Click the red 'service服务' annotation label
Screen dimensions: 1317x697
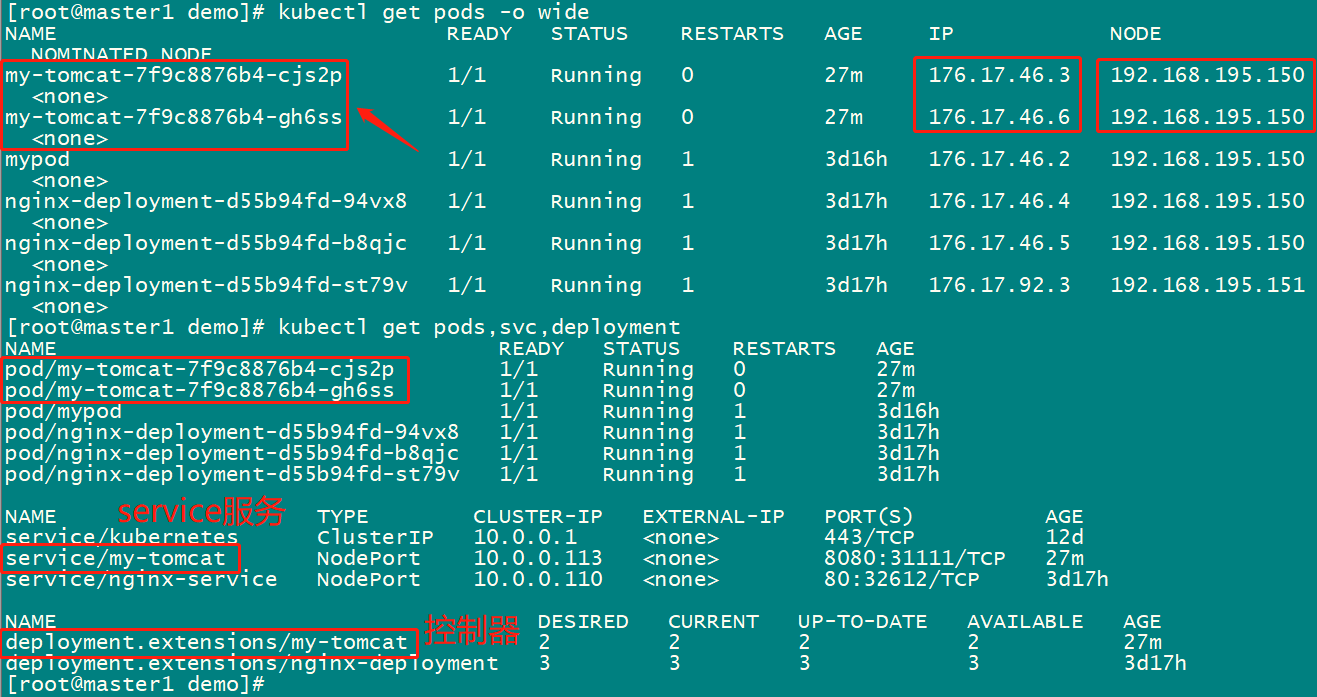(202, 513)
